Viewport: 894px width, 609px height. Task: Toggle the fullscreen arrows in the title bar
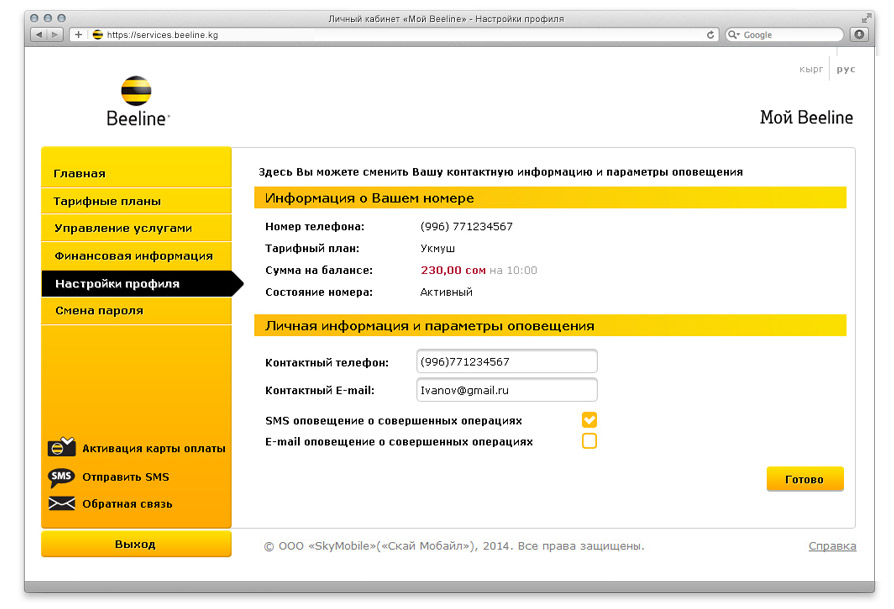pyautogui.click(x=866, y=19)
